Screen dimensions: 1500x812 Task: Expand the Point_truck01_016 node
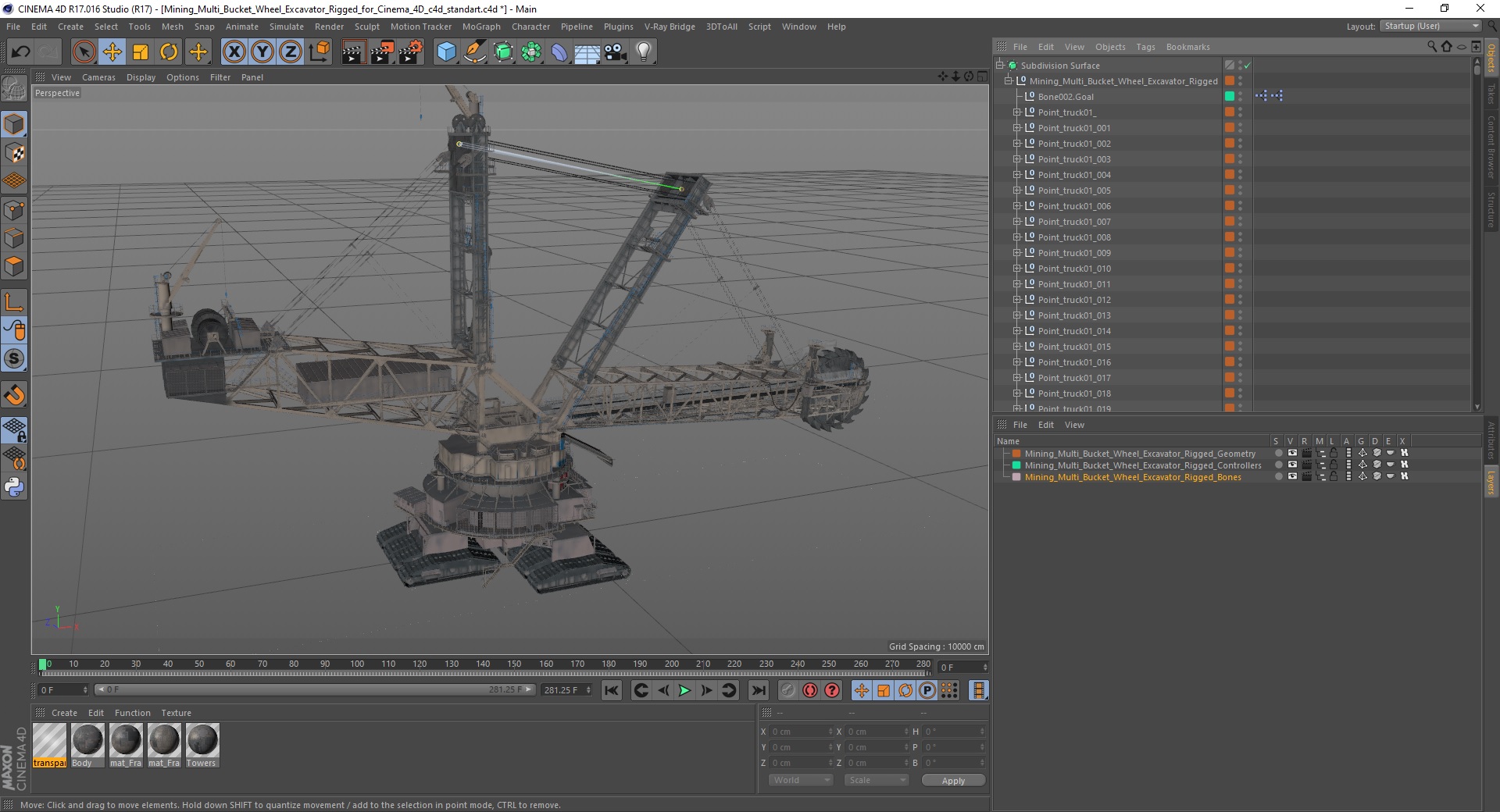click(x=1017, y=362)
